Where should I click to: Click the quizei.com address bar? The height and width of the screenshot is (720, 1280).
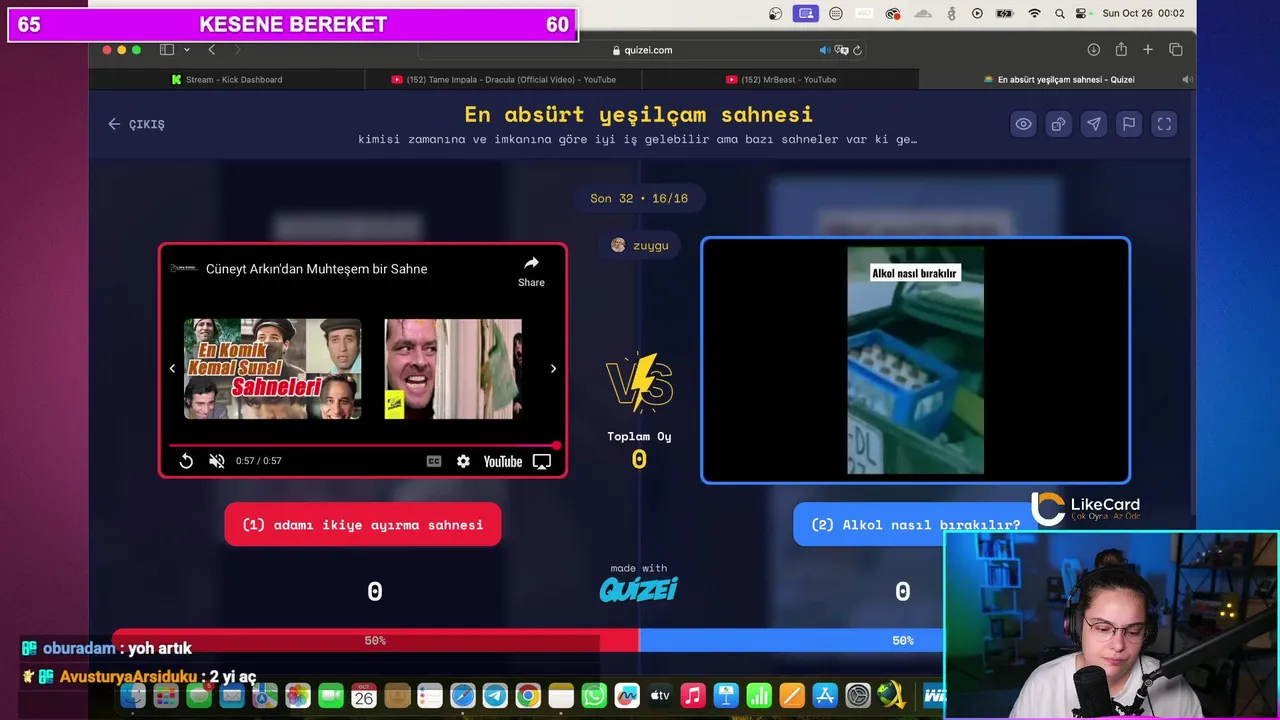point(641,50)
